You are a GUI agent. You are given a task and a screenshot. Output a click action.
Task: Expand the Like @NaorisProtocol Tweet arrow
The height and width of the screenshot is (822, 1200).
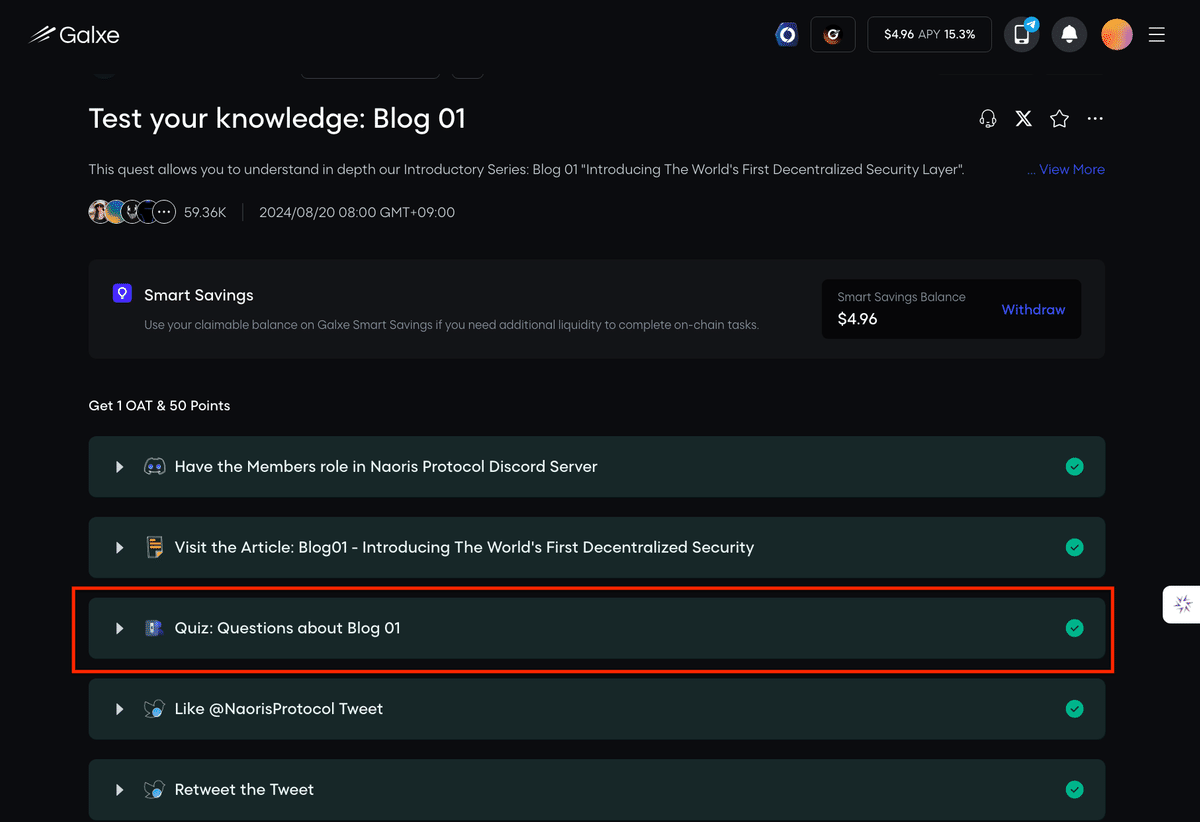(x=119, y=709)
